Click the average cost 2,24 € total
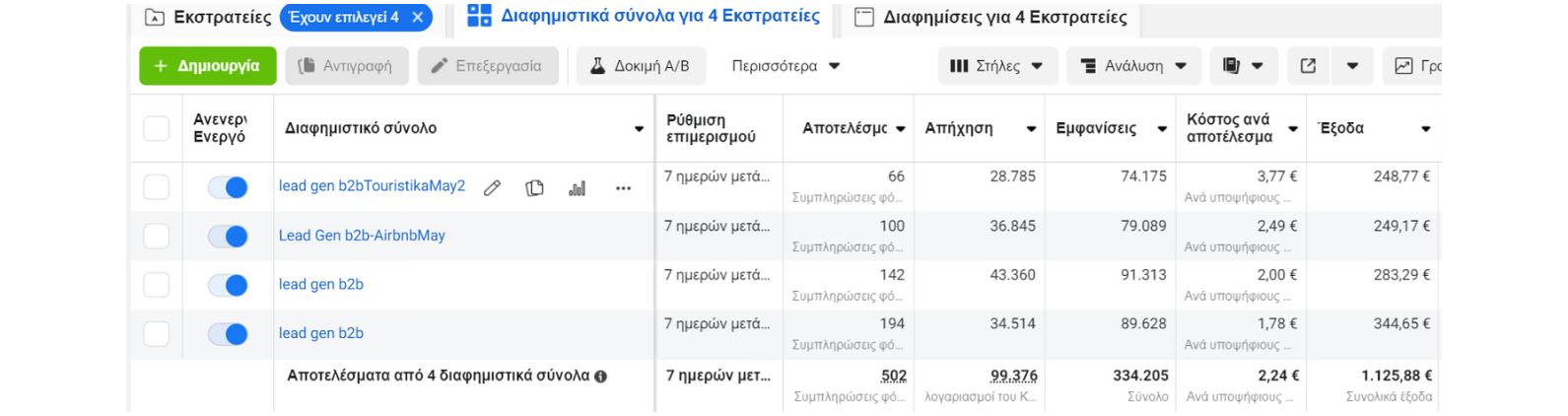This screenshot has height=416, width=1568. click(1278, 376)
